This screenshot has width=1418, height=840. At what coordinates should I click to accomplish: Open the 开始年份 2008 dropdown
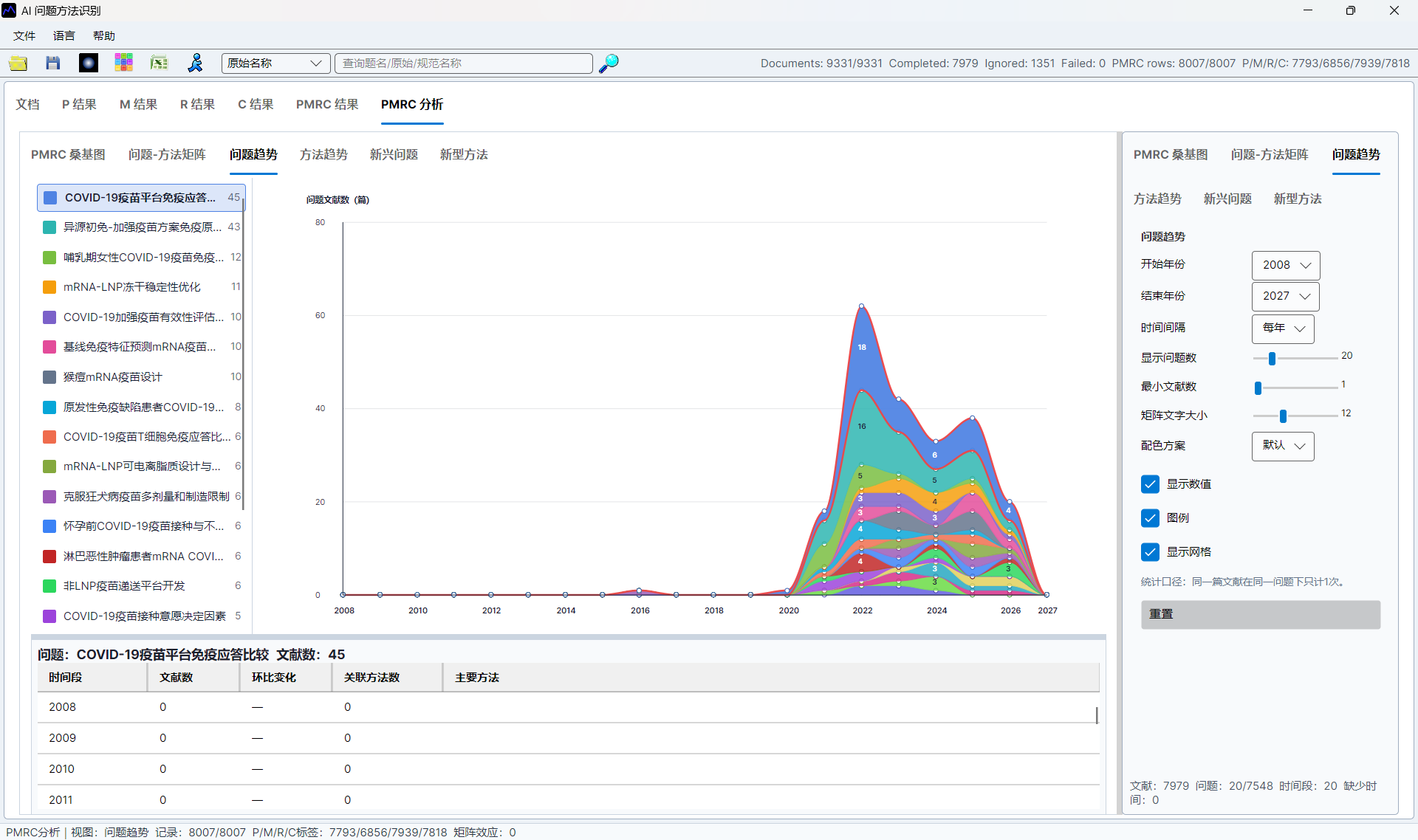point(1286,265)
